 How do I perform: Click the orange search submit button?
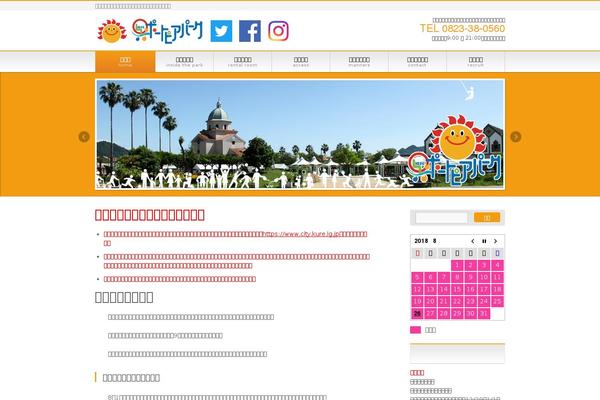(487, 217)
